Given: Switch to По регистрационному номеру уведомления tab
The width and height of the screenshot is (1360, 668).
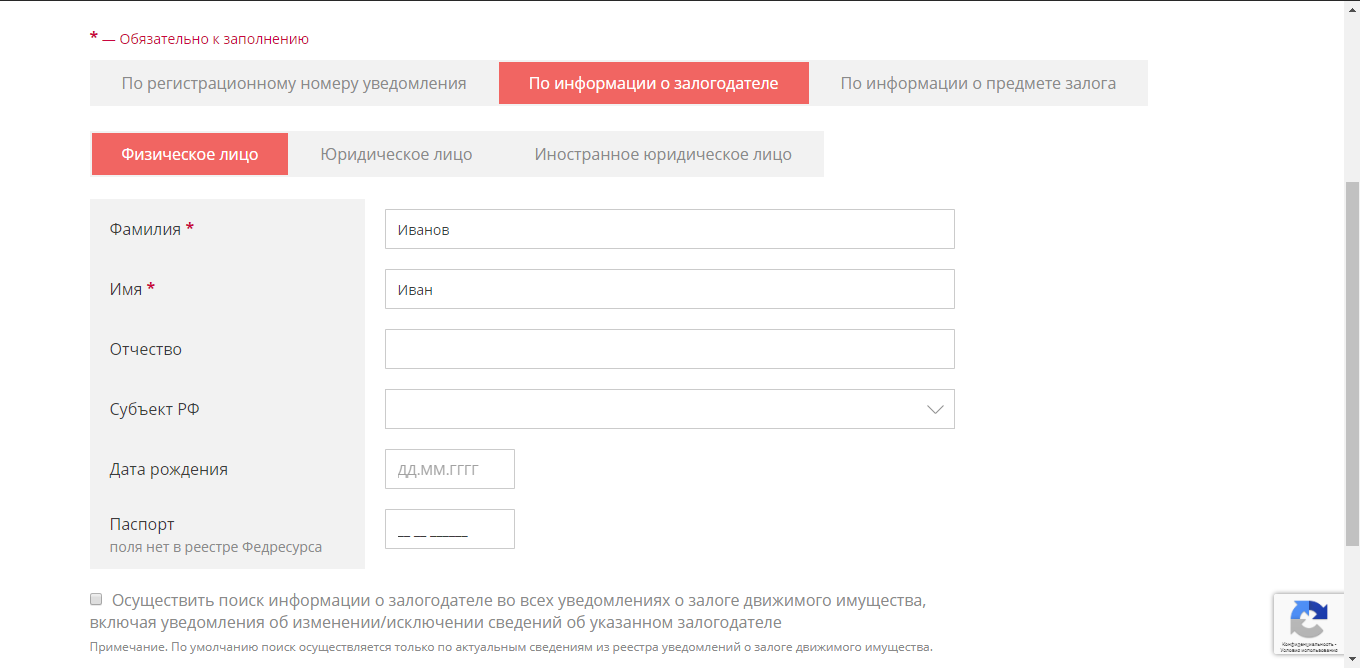Looking at the screenshot, I should (294, 83).
